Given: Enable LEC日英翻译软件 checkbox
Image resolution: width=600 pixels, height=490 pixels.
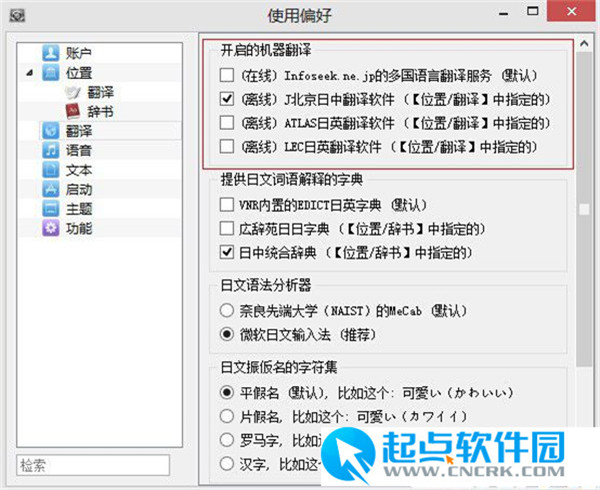Looking at the screenshot, I should [227, 146].
